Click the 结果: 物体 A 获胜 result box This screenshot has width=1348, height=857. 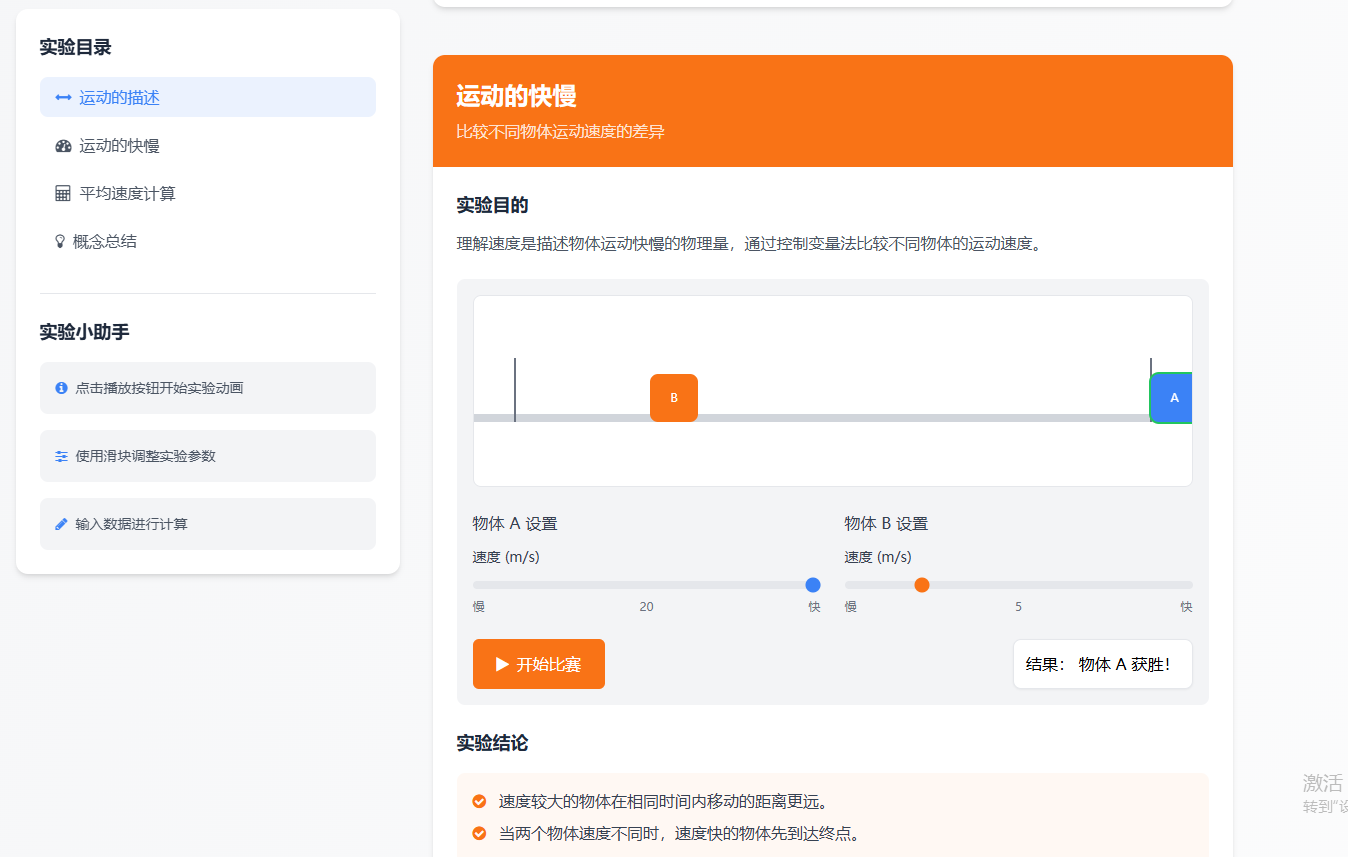[x=1102, y=664]
